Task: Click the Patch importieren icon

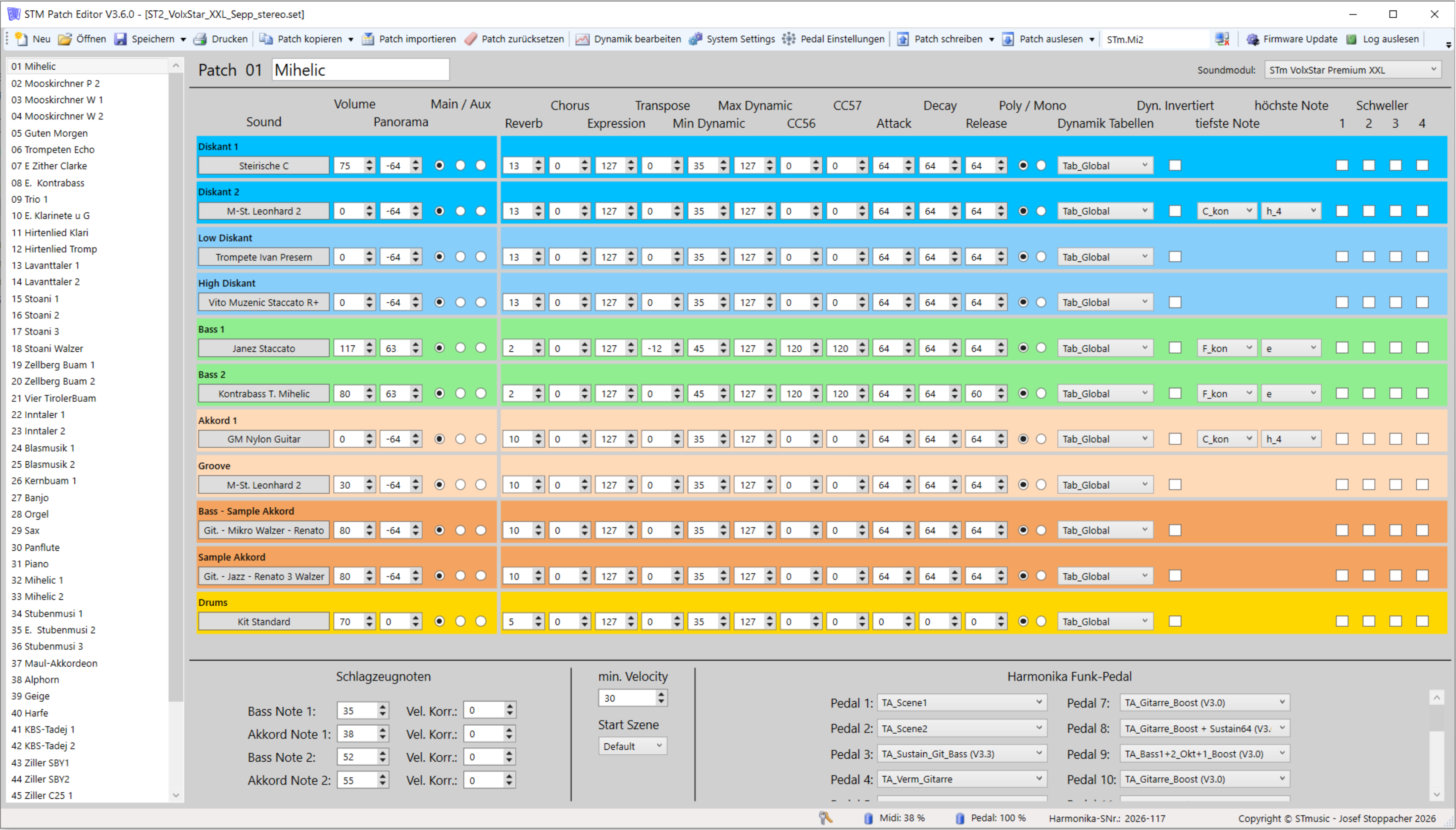Action: (368, 39)
